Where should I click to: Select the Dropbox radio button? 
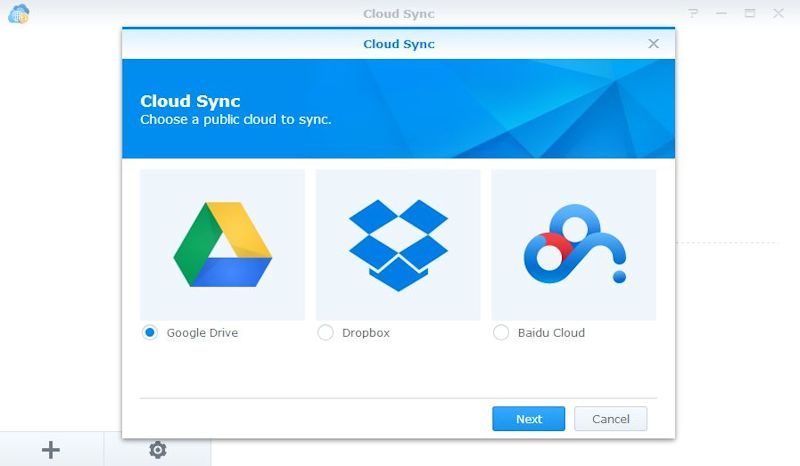coord(326,333)
